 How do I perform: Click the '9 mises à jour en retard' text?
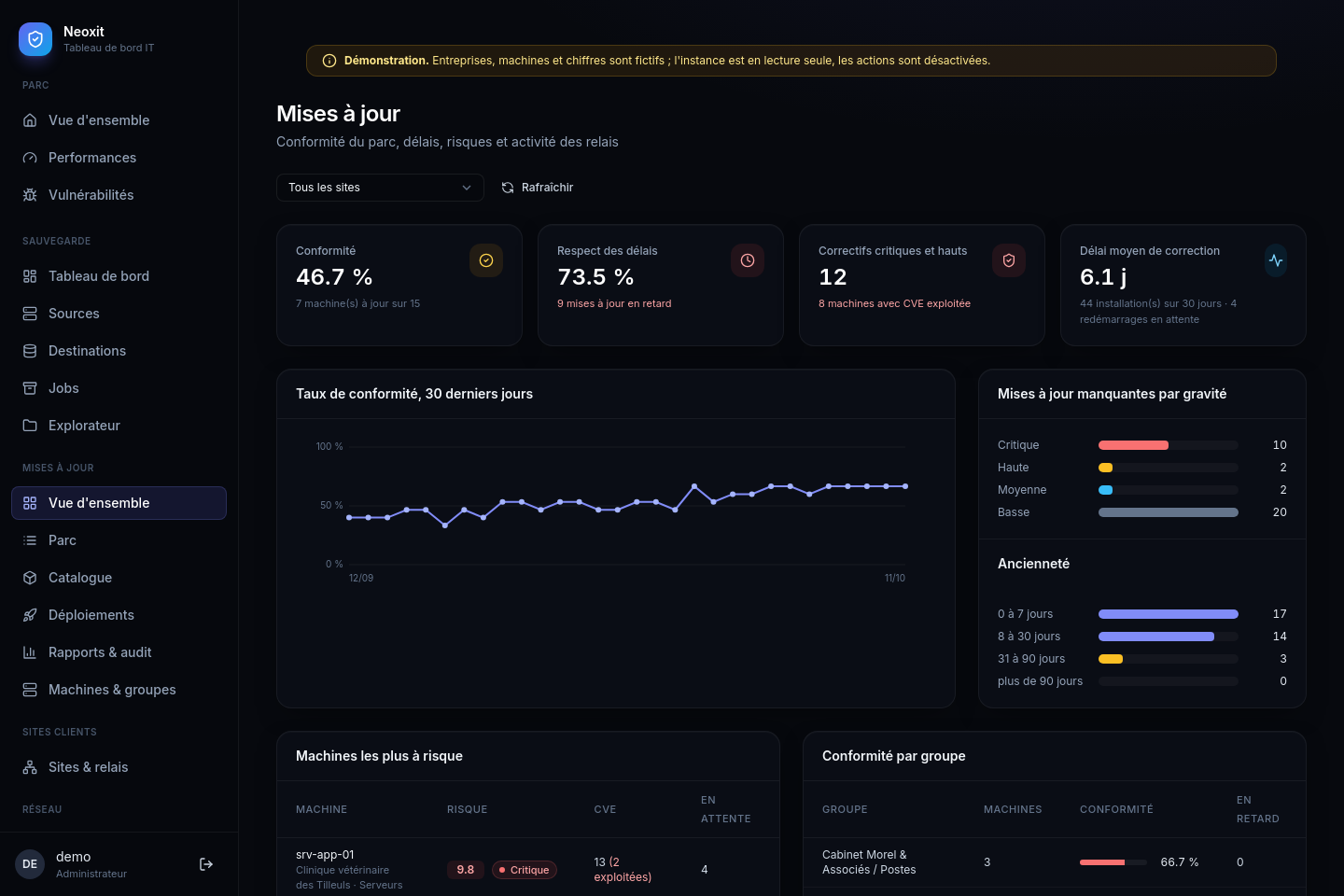pyautogui.click(x=614, y=303)
